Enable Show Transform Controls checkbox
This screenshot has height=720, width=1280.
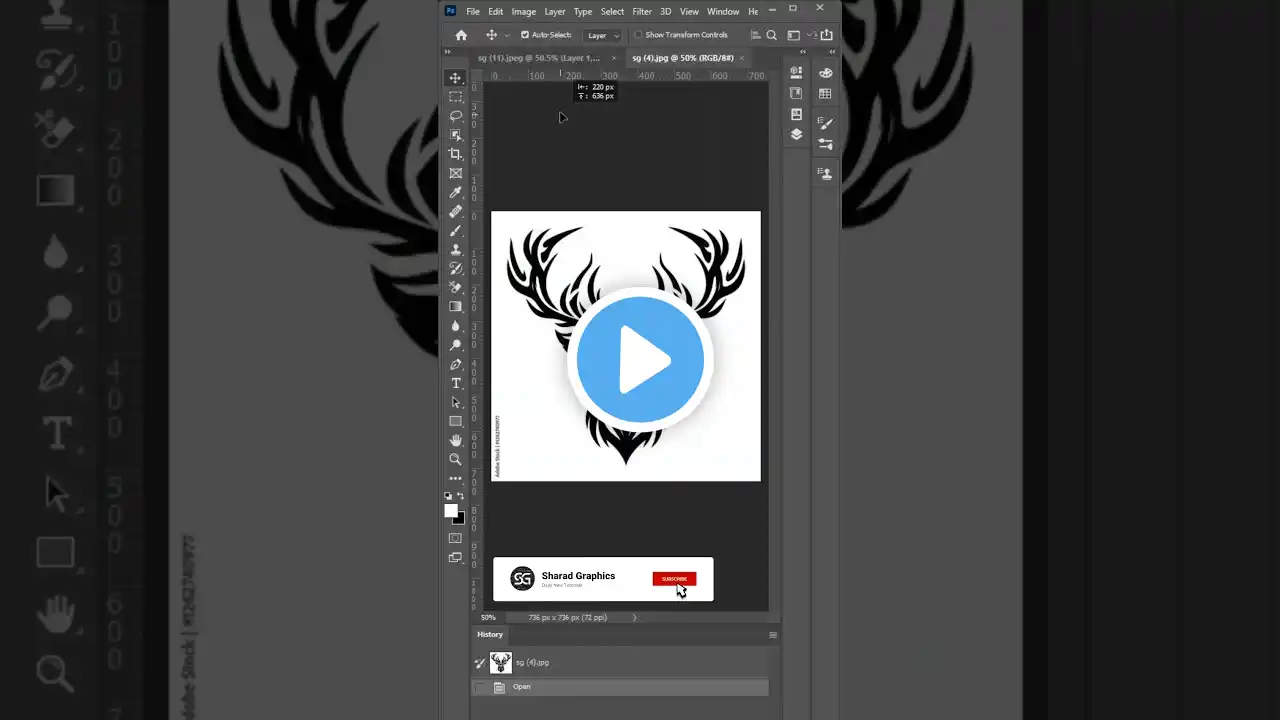638,35
